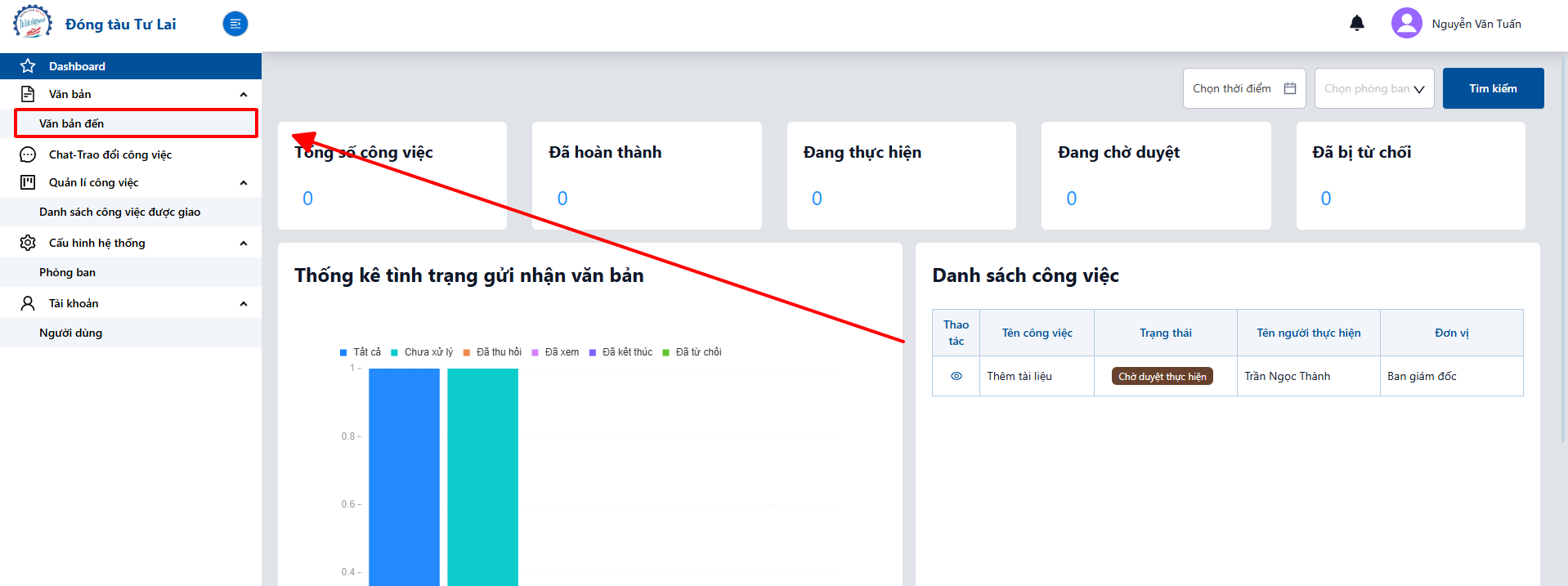
Task: Open Danh sách công việc được giao
Action: click(131, 212)
